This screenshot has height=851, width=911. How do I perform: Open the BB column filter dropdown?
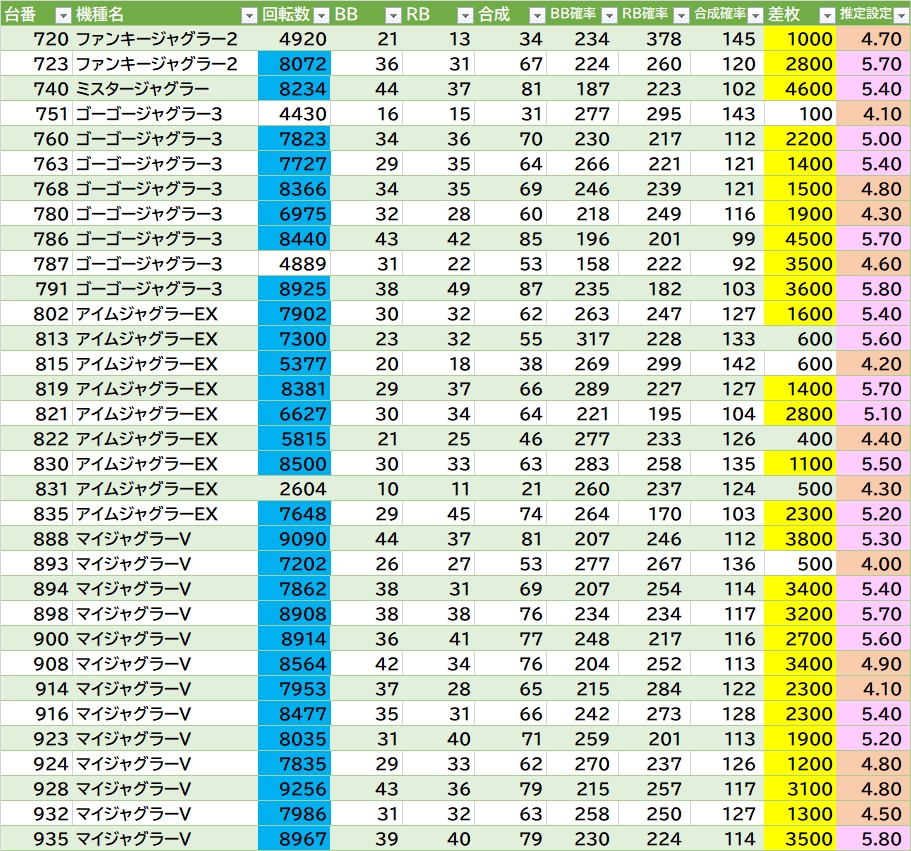tap(393, 16)
